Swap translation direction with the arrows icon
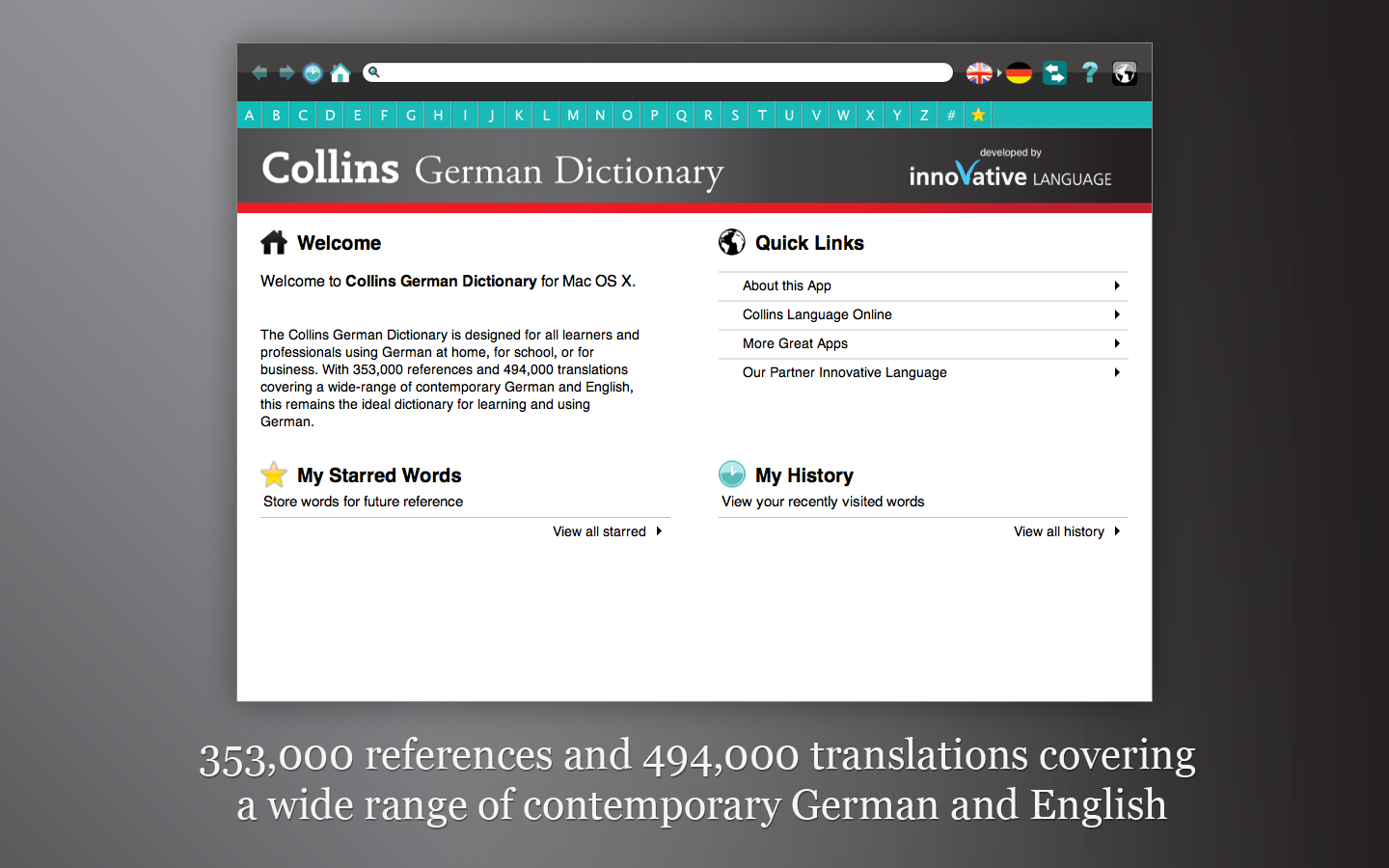The width and height of the screenshot is (1389, 868). (x=1054, y=72)
